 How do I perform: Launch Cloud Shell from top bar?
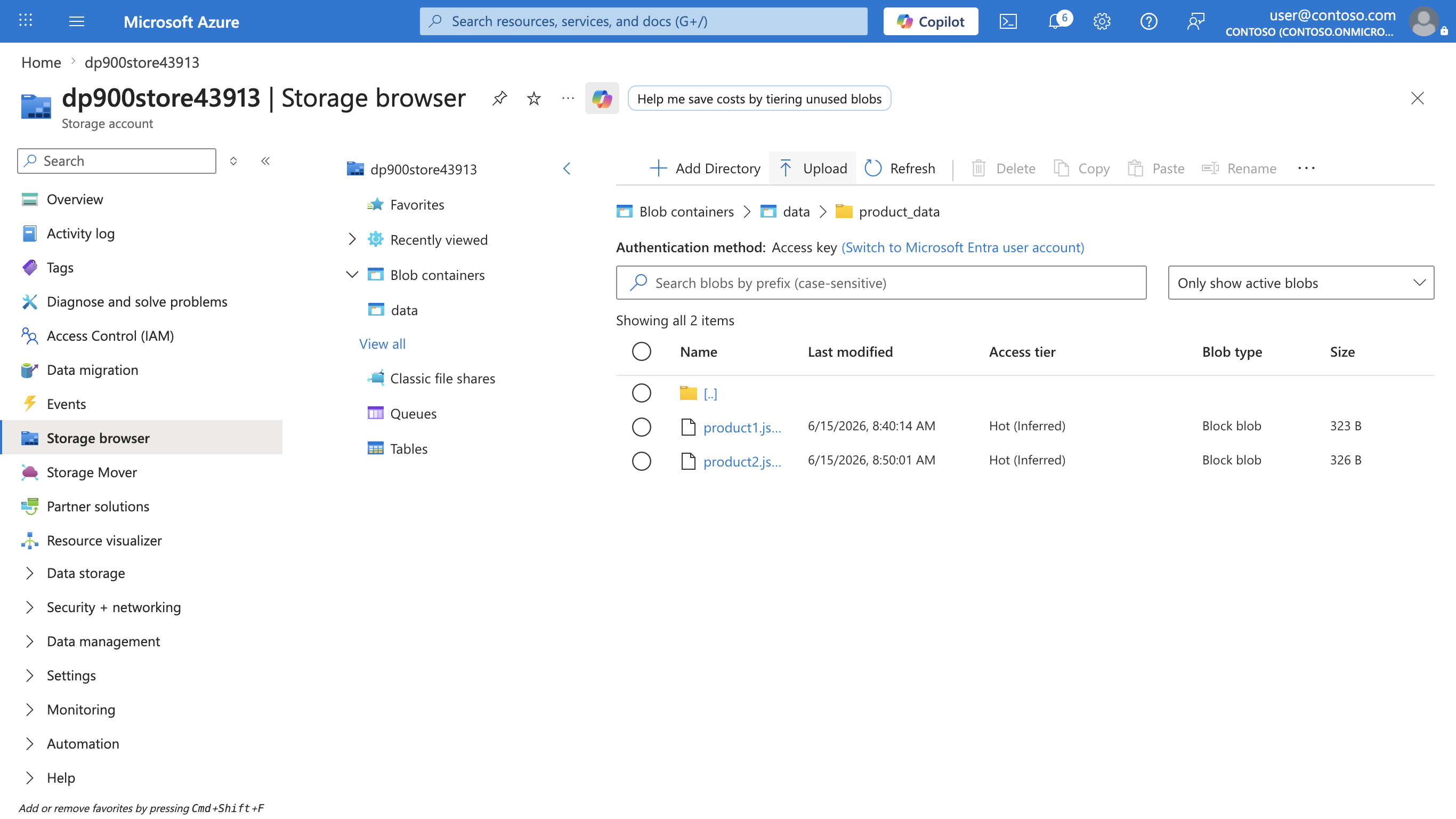(1008, 21)
